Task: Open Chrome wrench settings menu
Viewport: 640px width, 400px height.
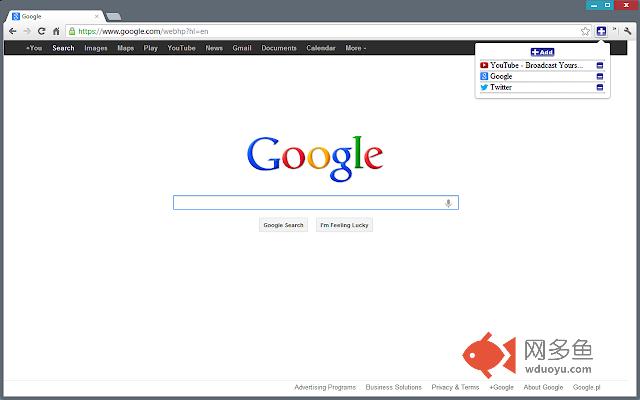Action: pyautogui.click(x=628, y=31)
